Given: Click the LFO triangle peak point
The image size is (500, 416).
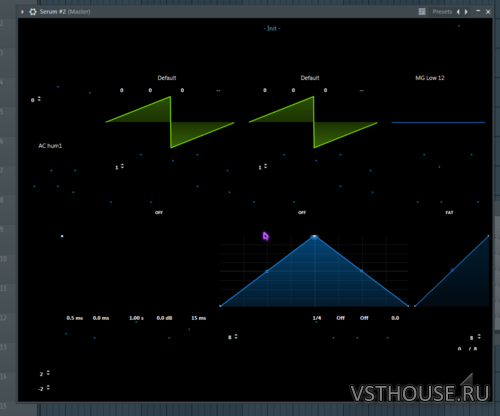Looking at the screenshot, I should pos(314,236).
